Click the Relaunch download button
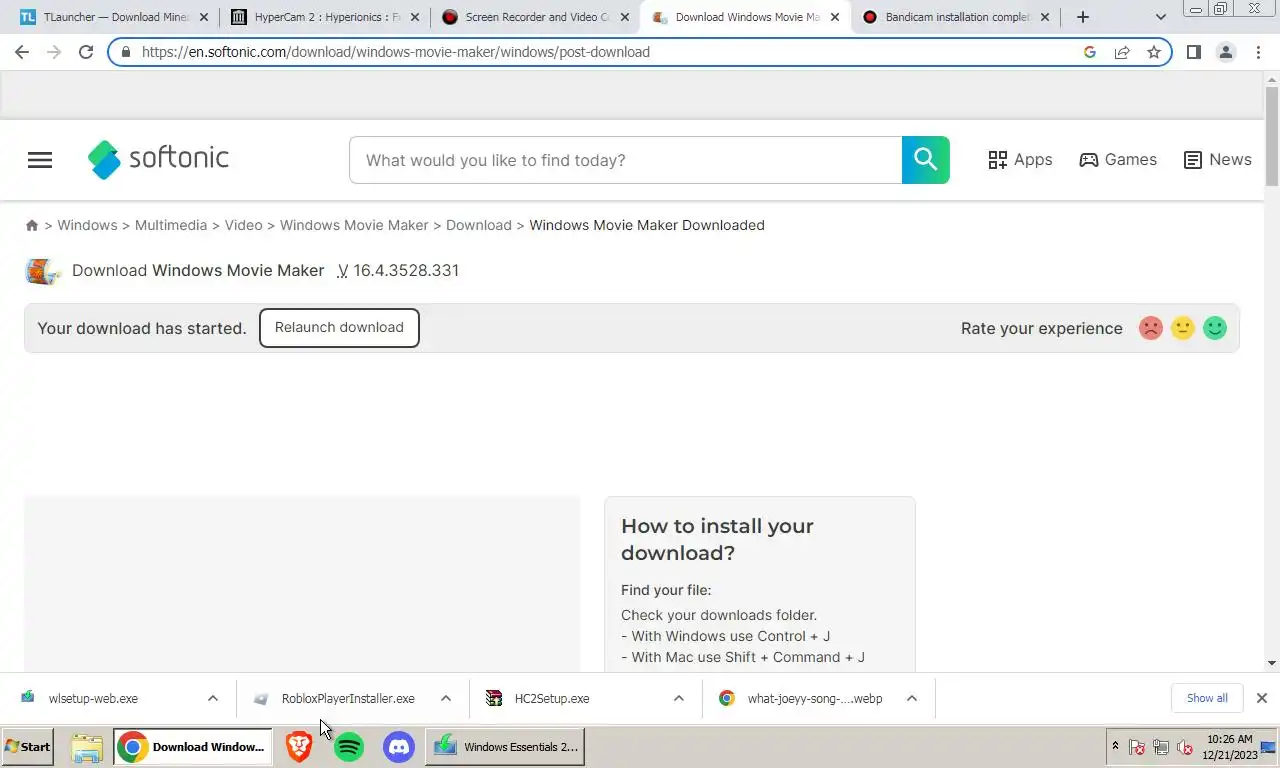Viewport: 1280px width, 768px height. tap(339, 328)
